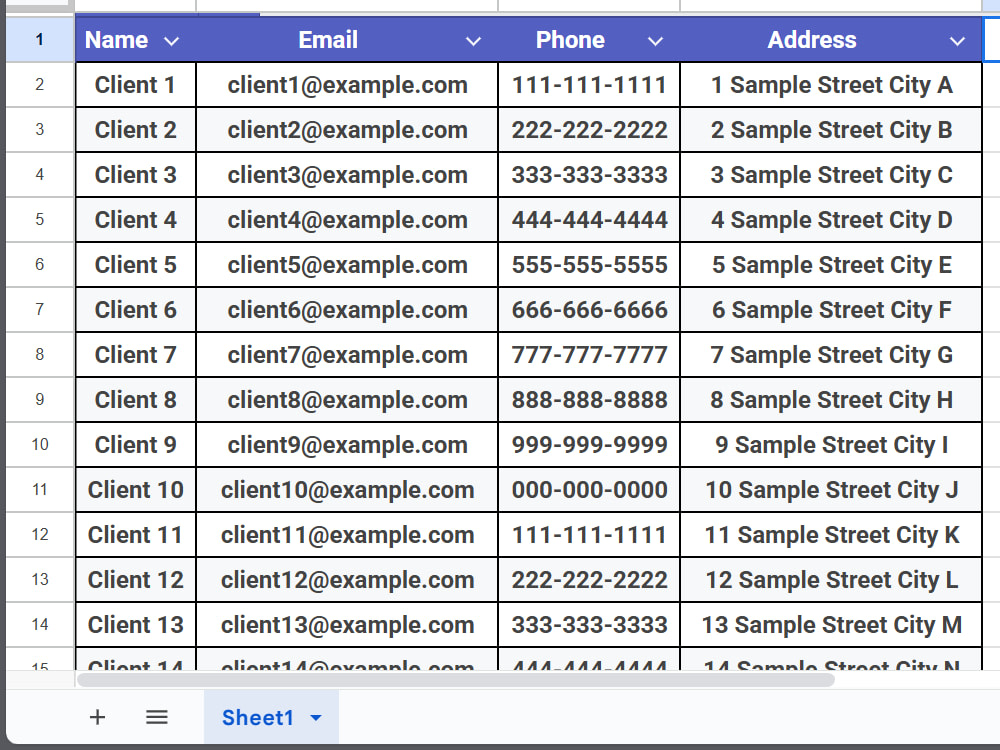
Task: Select cell Client 10
Action: pos(135,489)
